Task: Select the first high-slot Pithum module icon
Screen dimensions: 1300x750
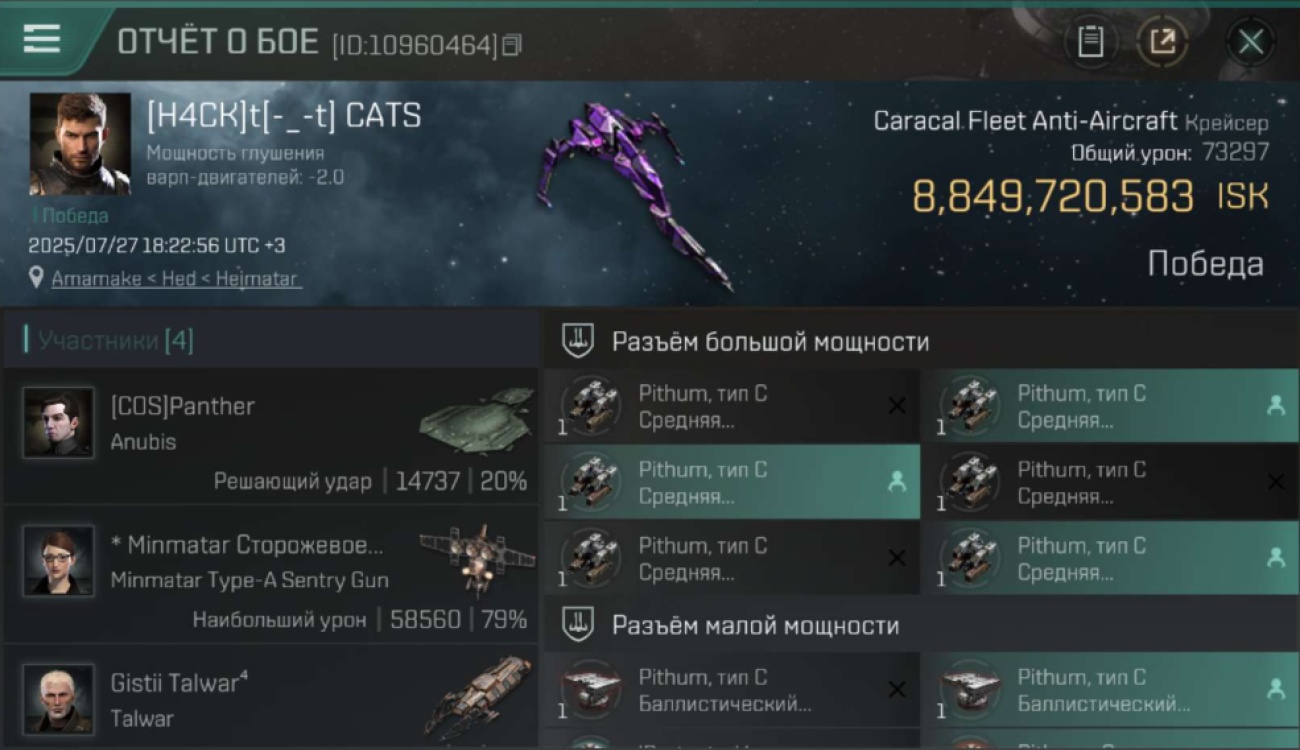Action: tap(590, 406)
